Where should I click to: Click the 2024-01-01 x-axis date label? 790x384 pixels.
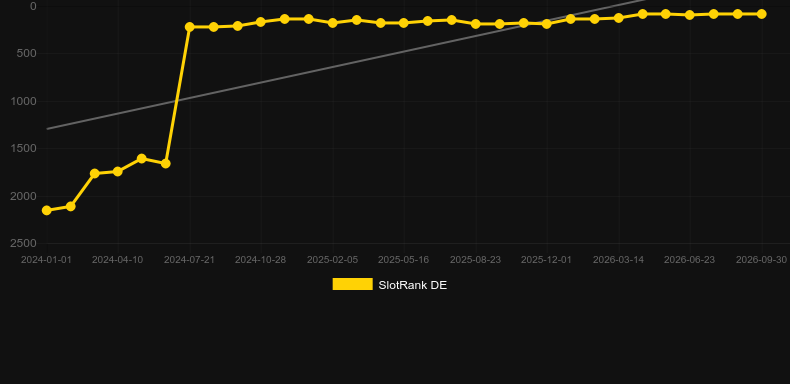pos(46,260)
